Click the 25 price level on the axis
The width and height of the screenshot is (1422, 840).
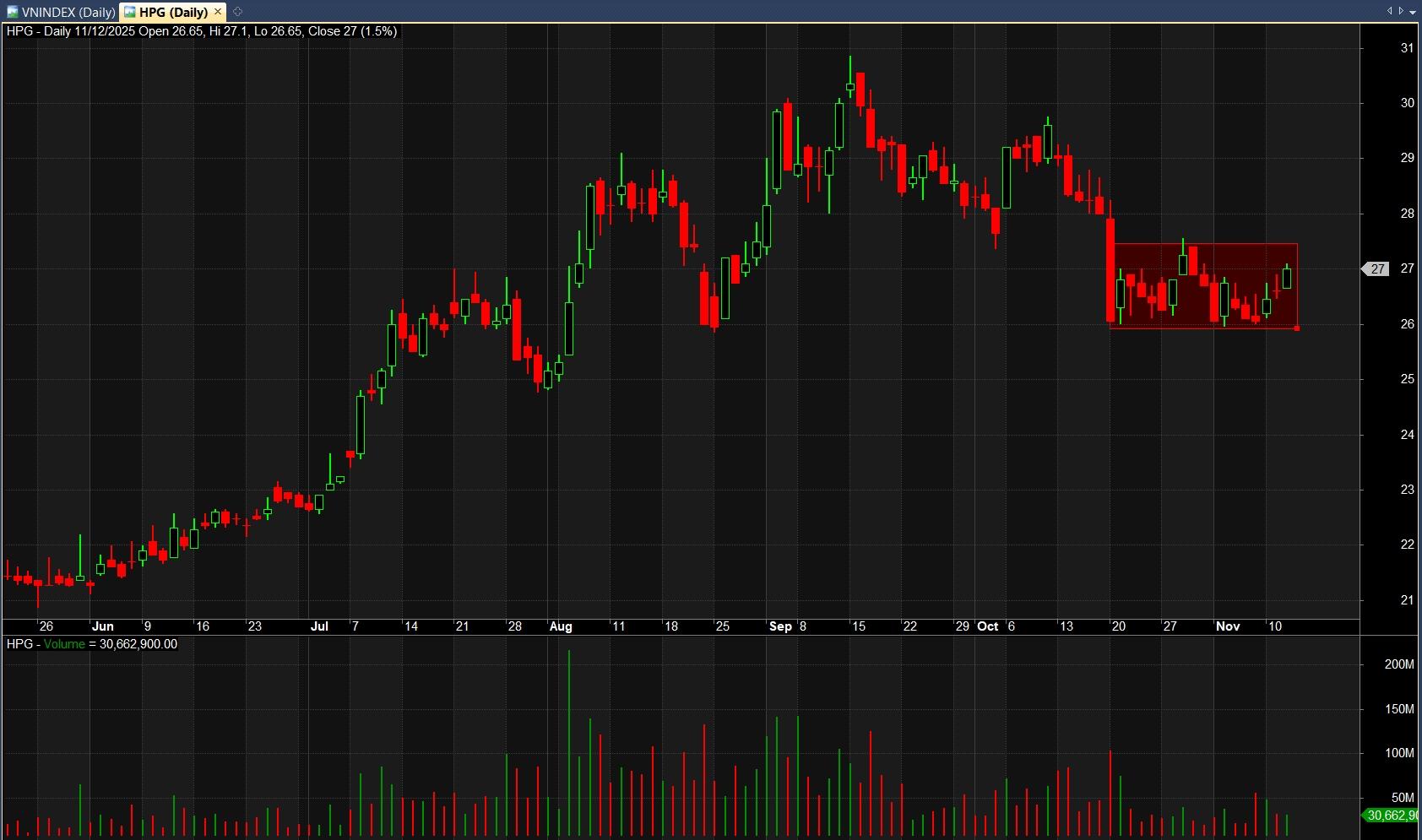coord(1407,379)
